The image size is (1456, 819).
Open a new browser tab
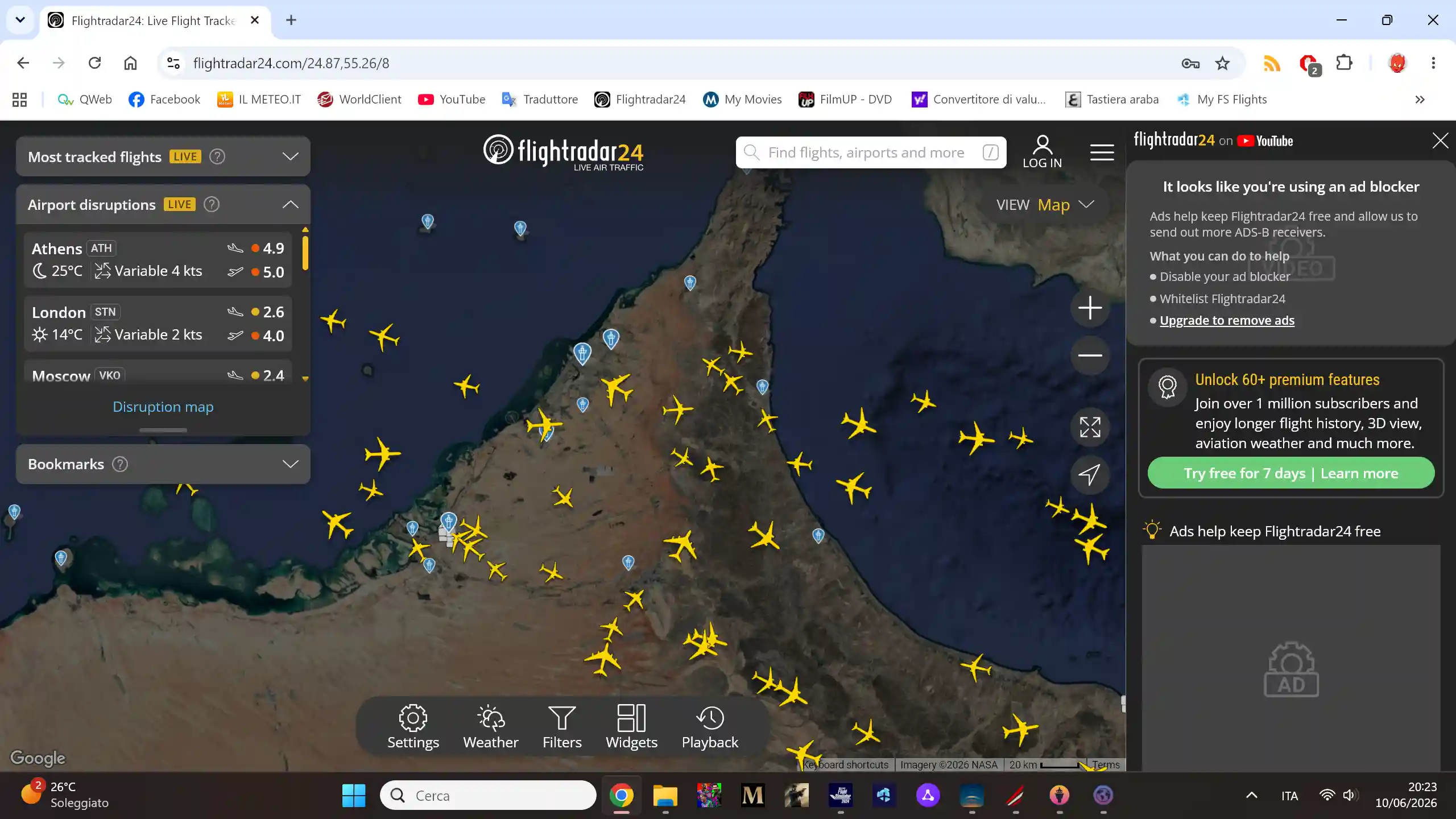point(291,20)
